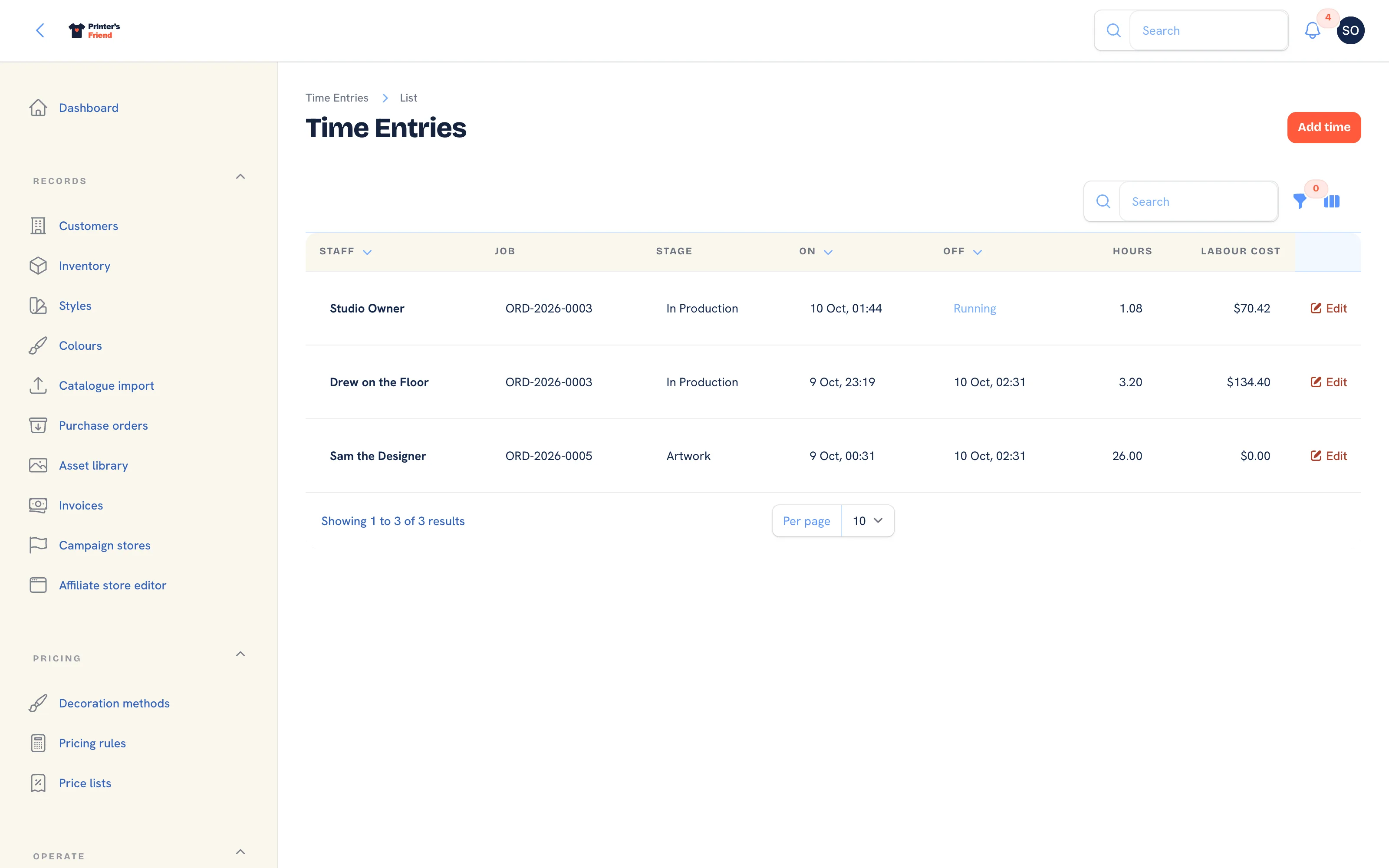Click the Catalogue import upload icon
The image size is (1389, 868).
(x=38, y=386)
